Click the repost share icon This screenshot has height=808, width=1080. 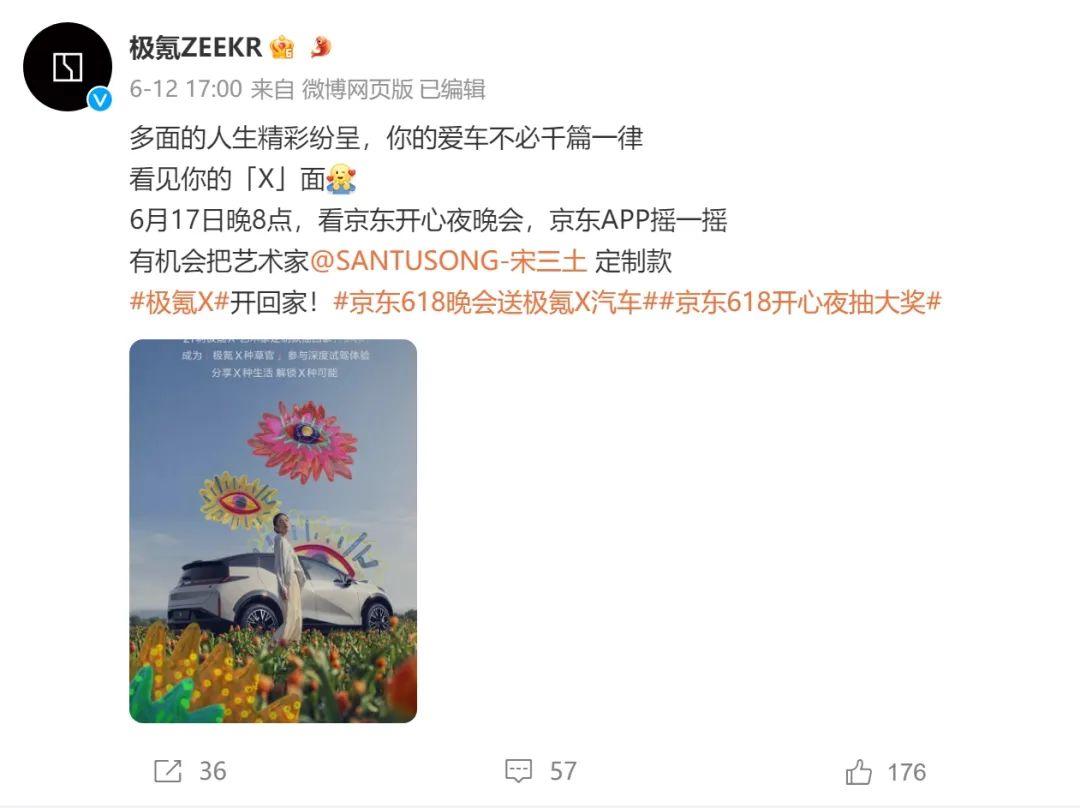click(x=167, y=771)
